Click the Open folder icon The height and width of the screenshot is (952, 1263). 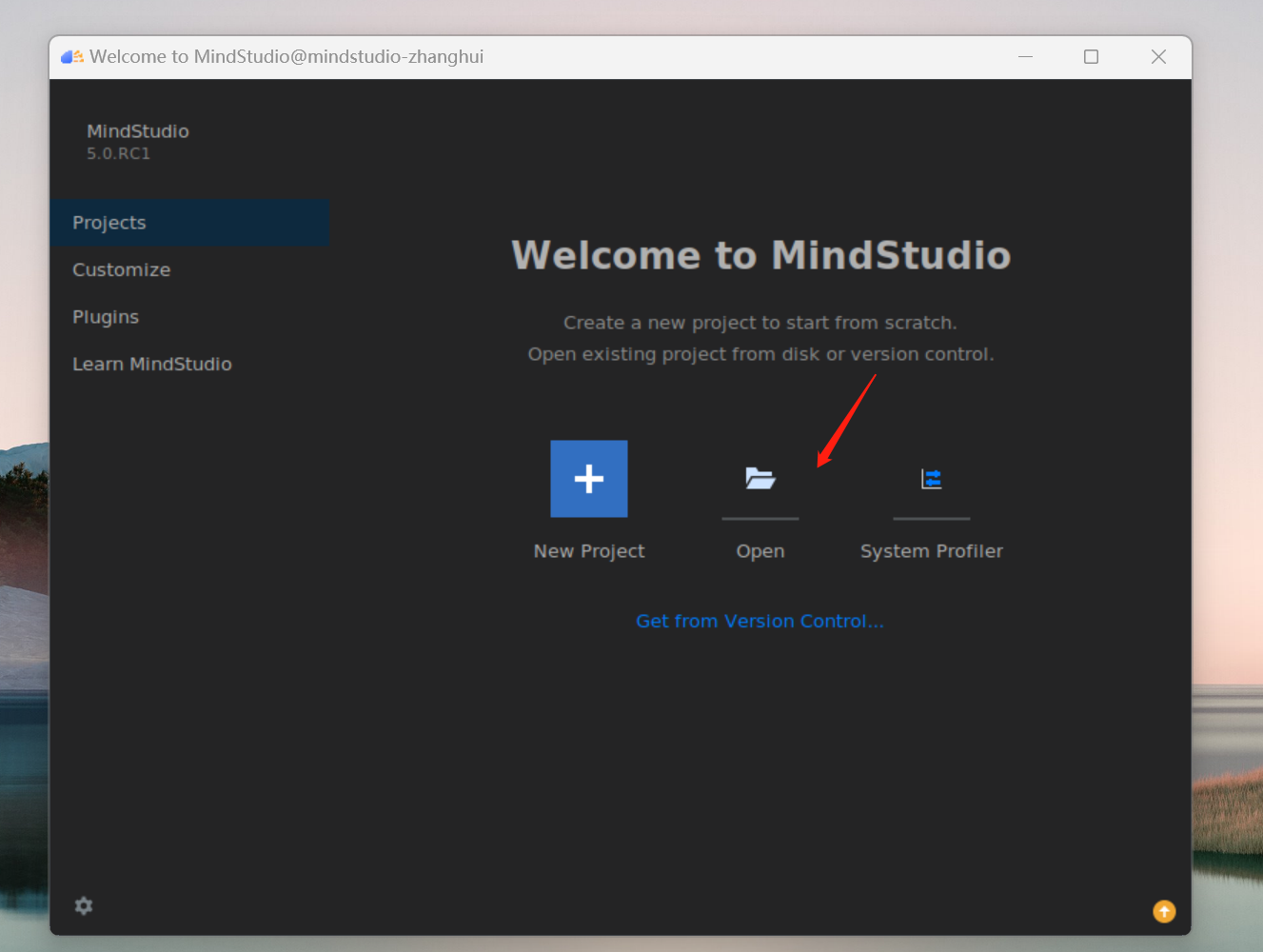tap(760, 478)
